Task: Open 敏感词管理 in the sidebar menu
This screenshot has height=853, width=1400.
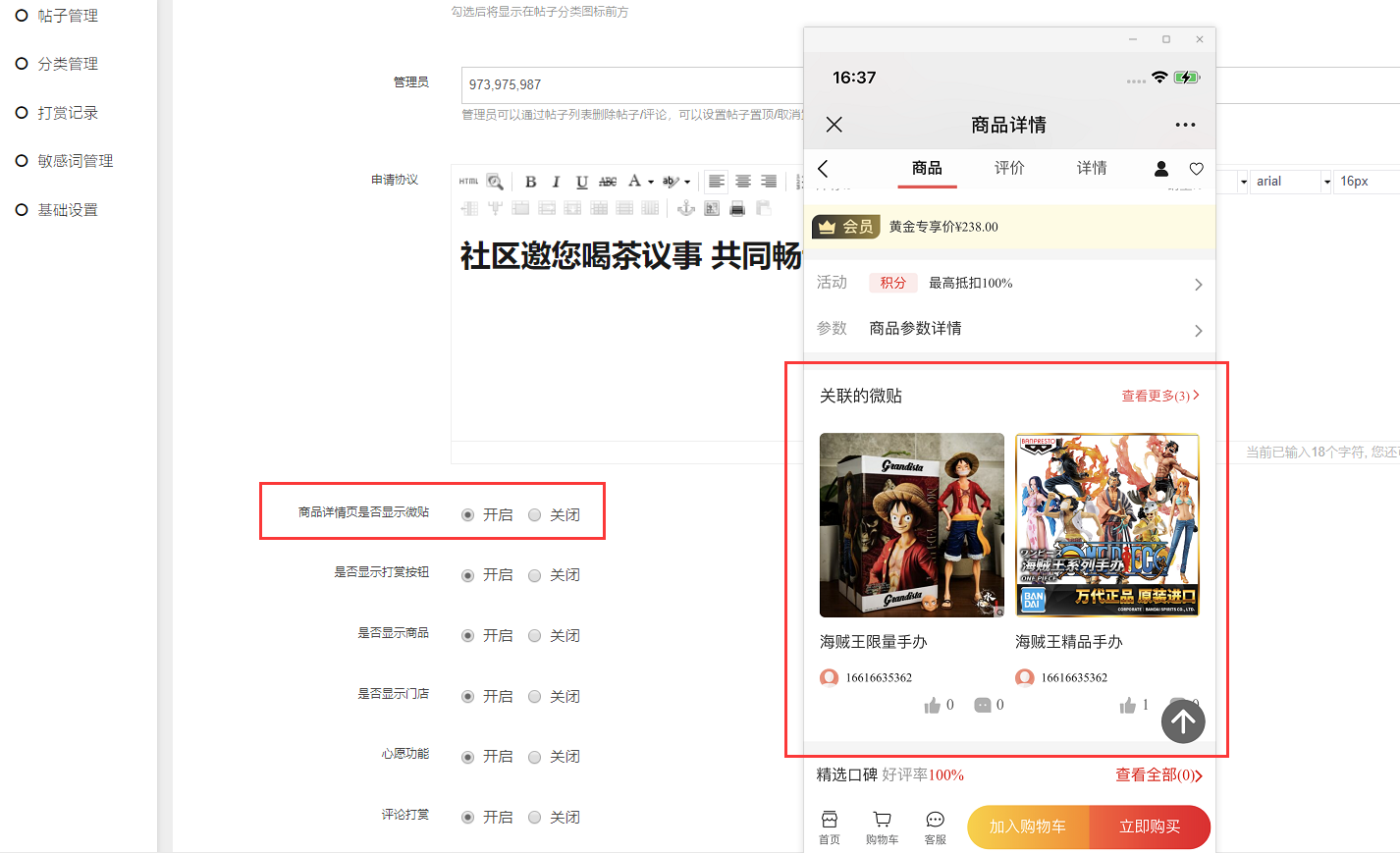Action: point(76,161)
